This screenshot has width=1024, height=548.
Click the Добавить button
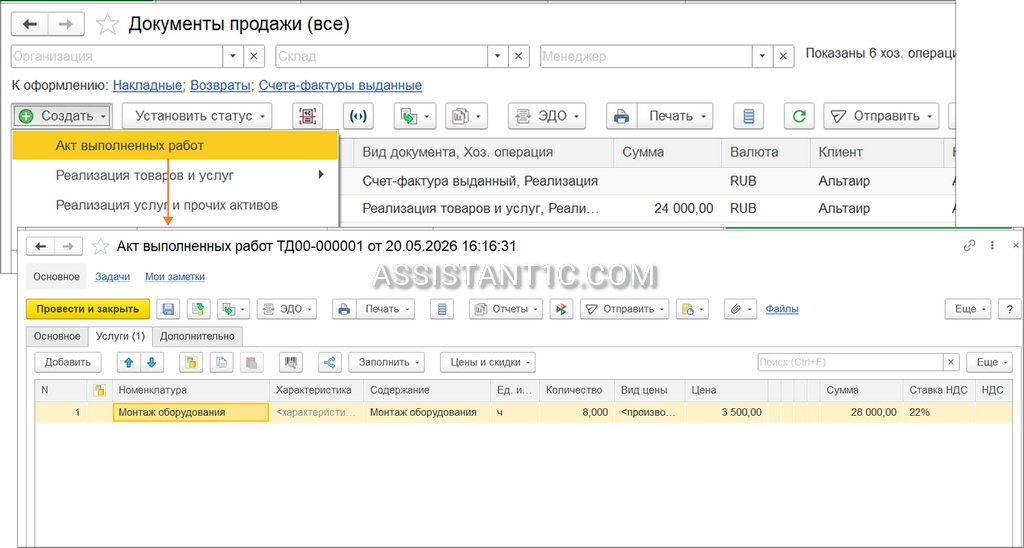pyautogui.click(x=68, y=362)
